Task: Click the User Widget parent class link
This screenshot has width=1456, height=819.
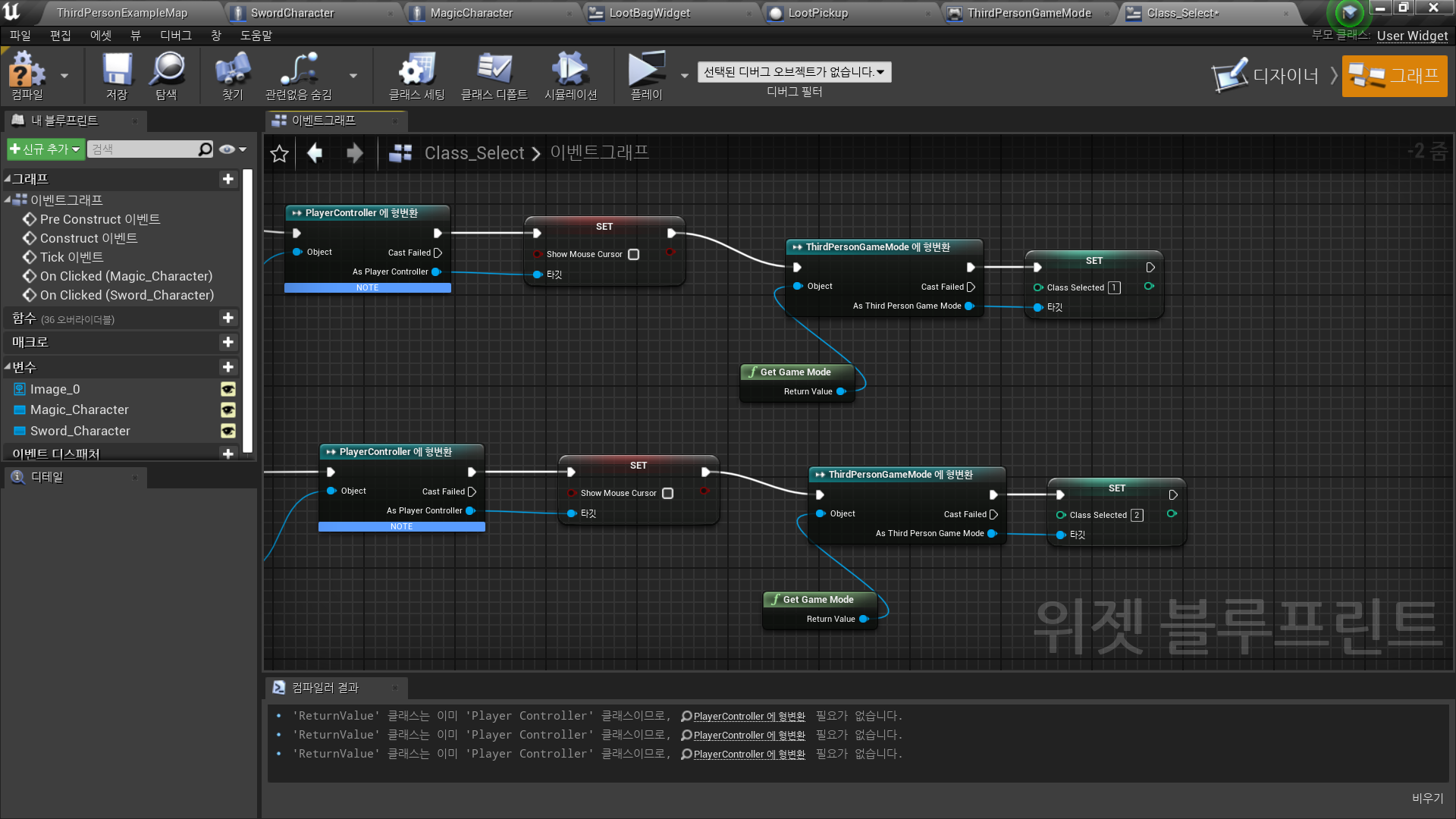Action: click(x=1412, y=36)
